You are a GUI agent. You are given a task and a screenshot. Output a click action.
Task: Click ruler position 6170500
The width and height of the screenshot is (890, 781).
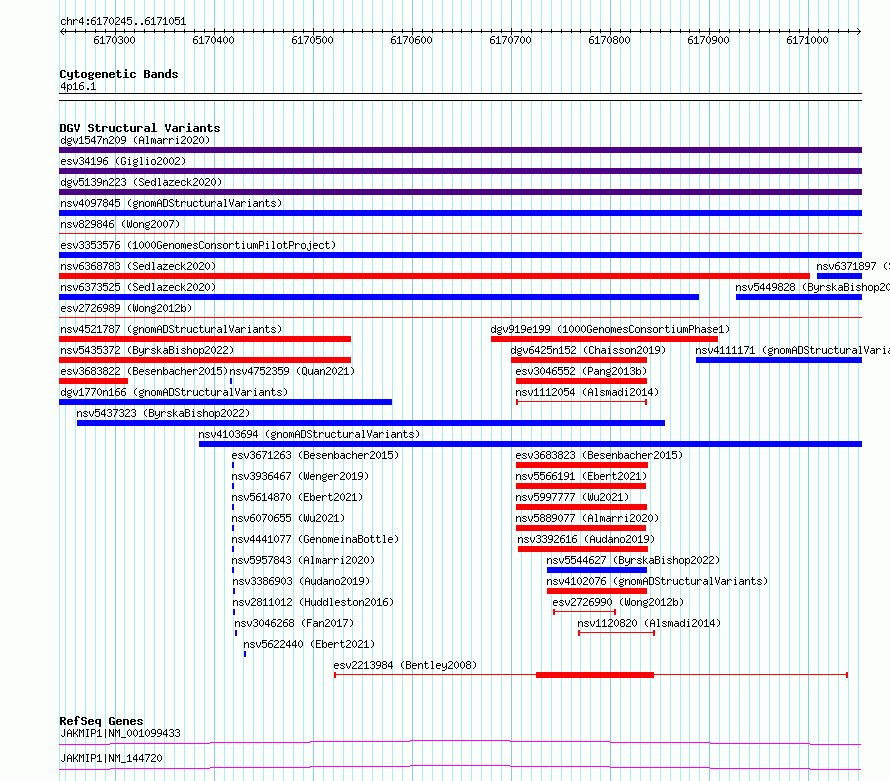click(312, 40)
